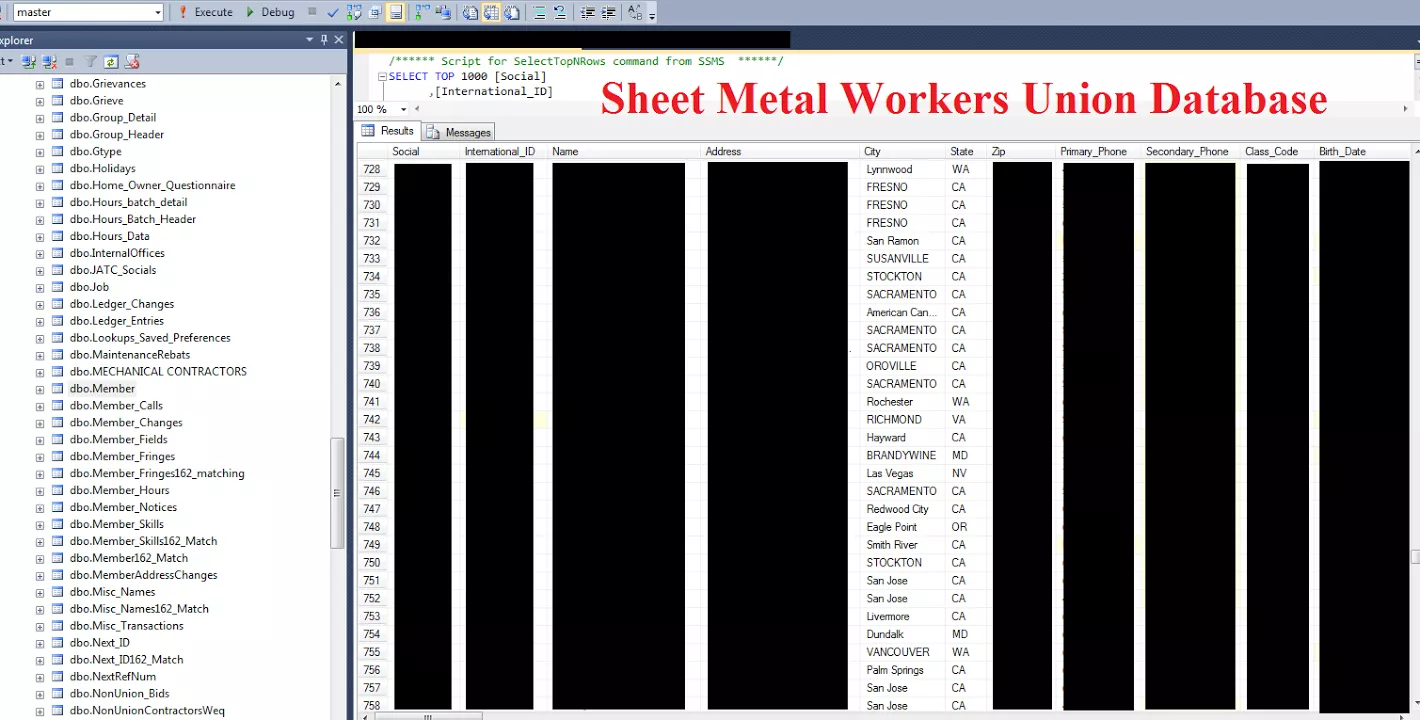Collapse the SELECT statement outline minus toggle

tap(382, 76)
